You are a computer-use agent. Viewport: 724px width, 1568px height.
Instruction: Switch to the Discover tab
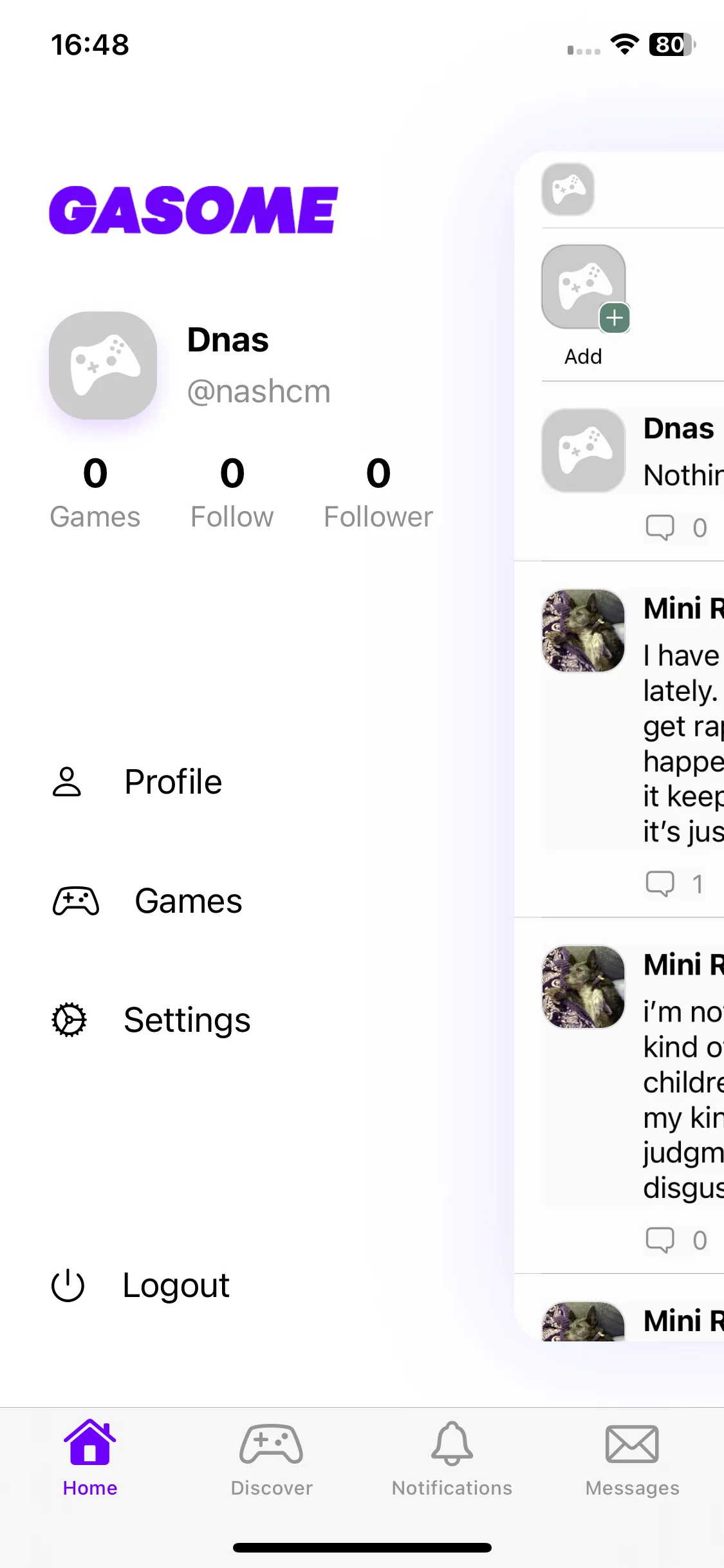point(271,1459)
